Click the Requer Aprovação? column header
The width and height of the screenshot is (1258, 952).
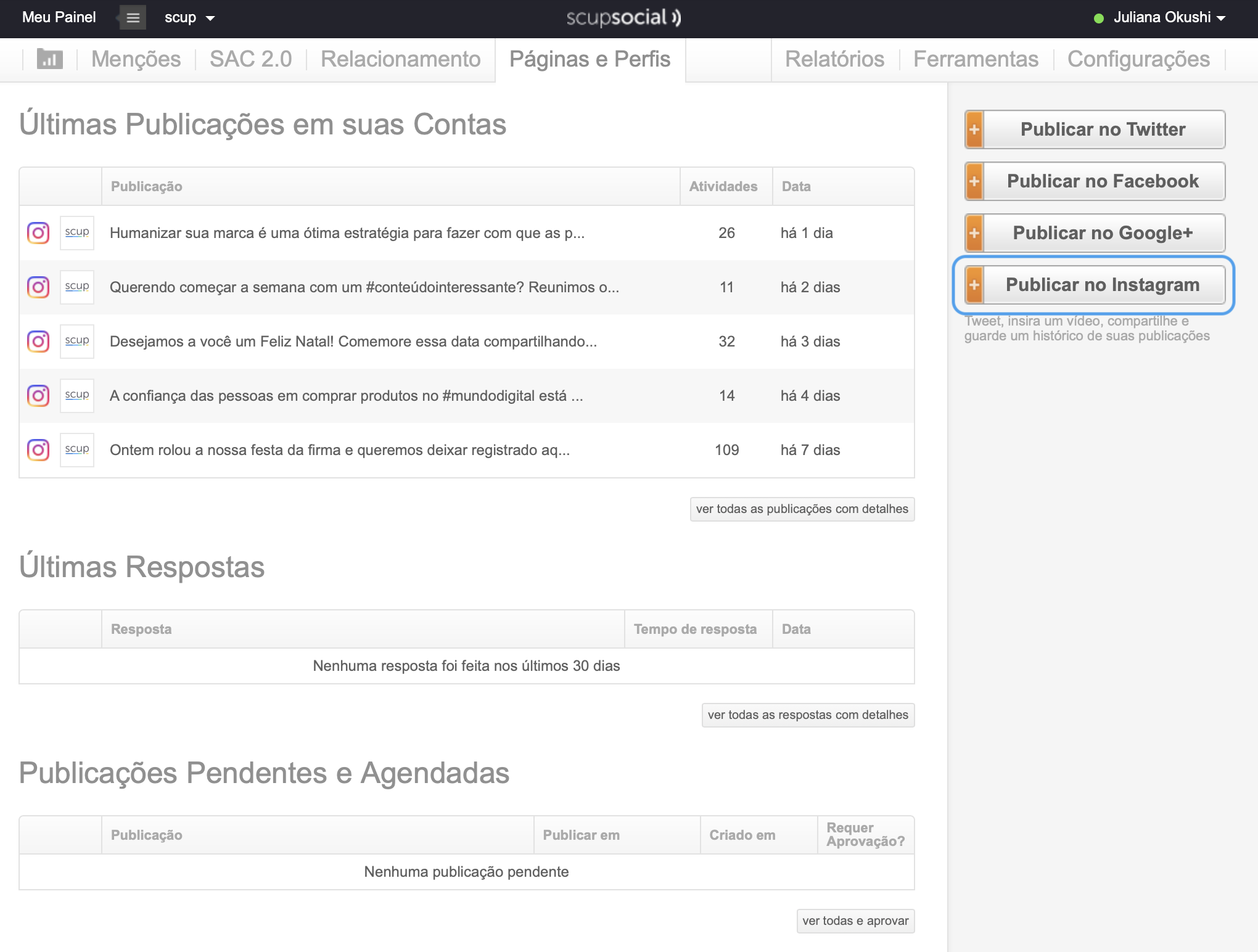click(x=865, y=835)
